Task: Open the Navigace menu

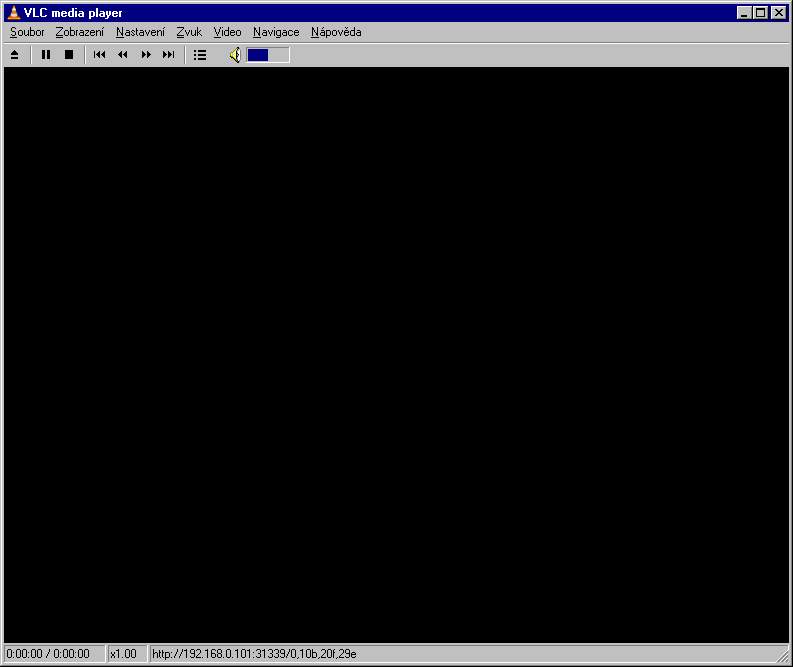Action: [276, 32]
